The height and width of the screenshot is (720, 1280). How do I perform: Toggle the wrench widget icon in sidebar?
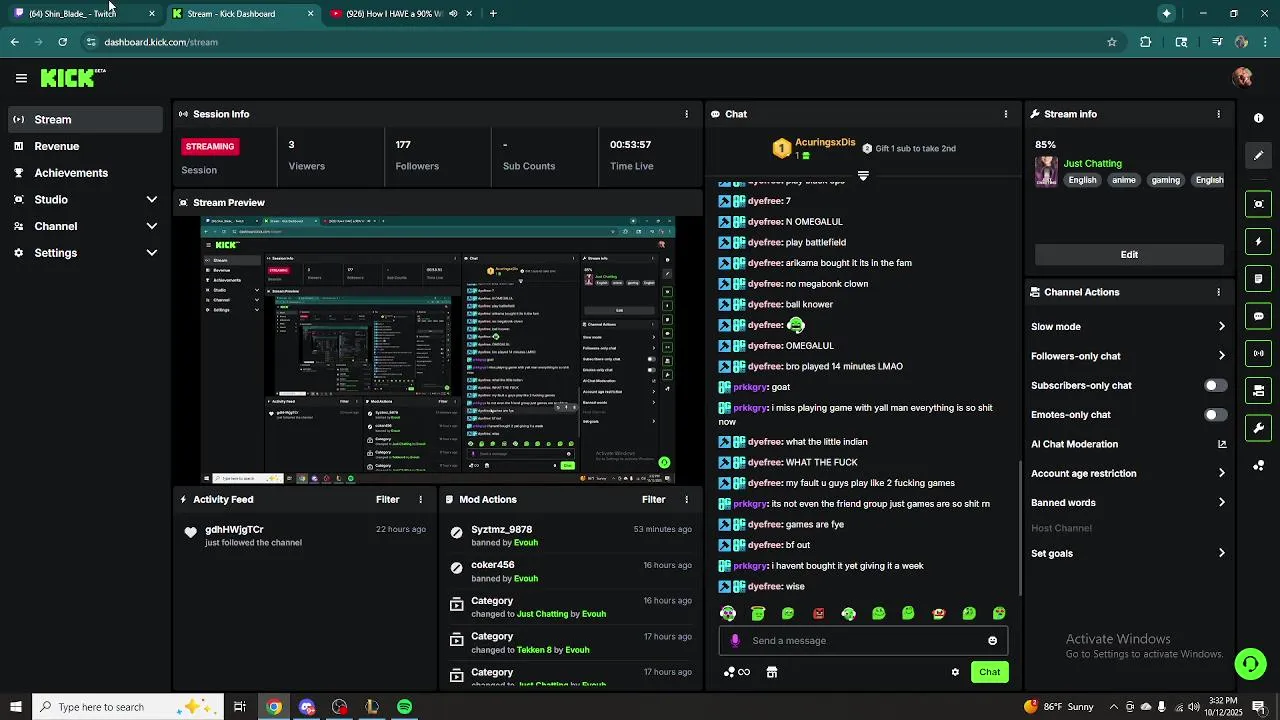click(x=1258, y=428)
